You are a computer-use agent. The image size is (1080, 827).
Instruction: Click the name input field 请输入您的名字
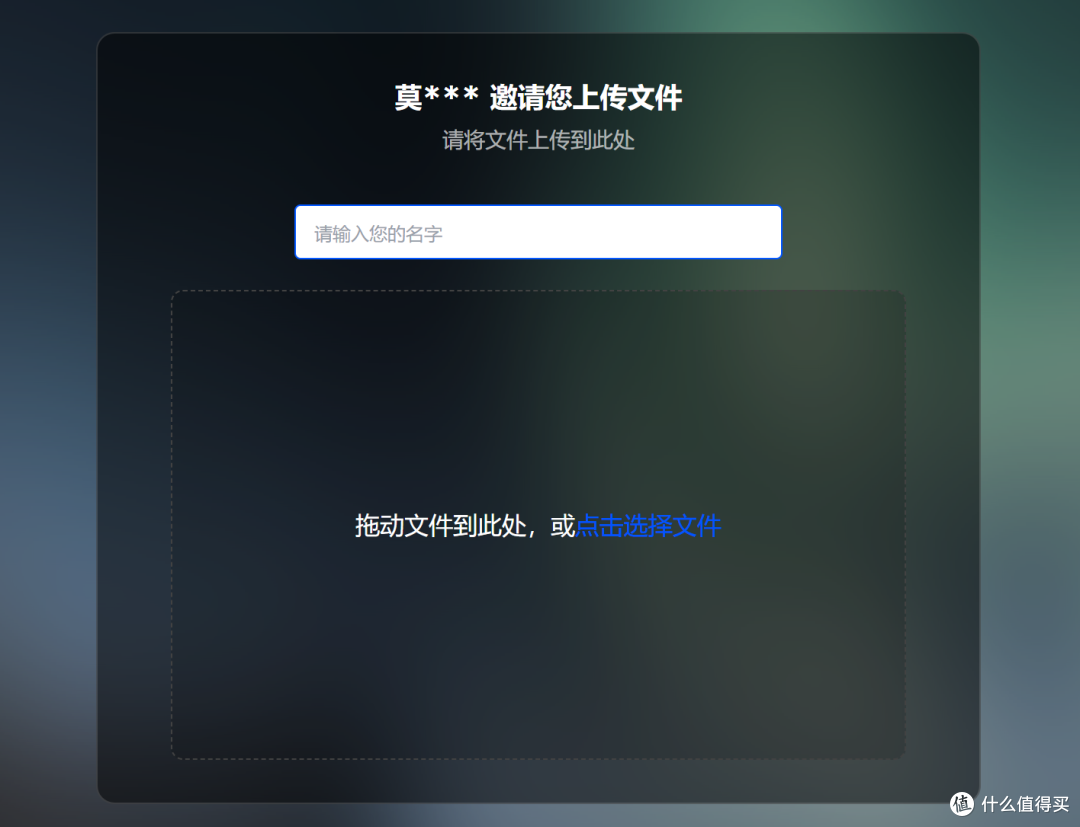(x=538, y=232)
